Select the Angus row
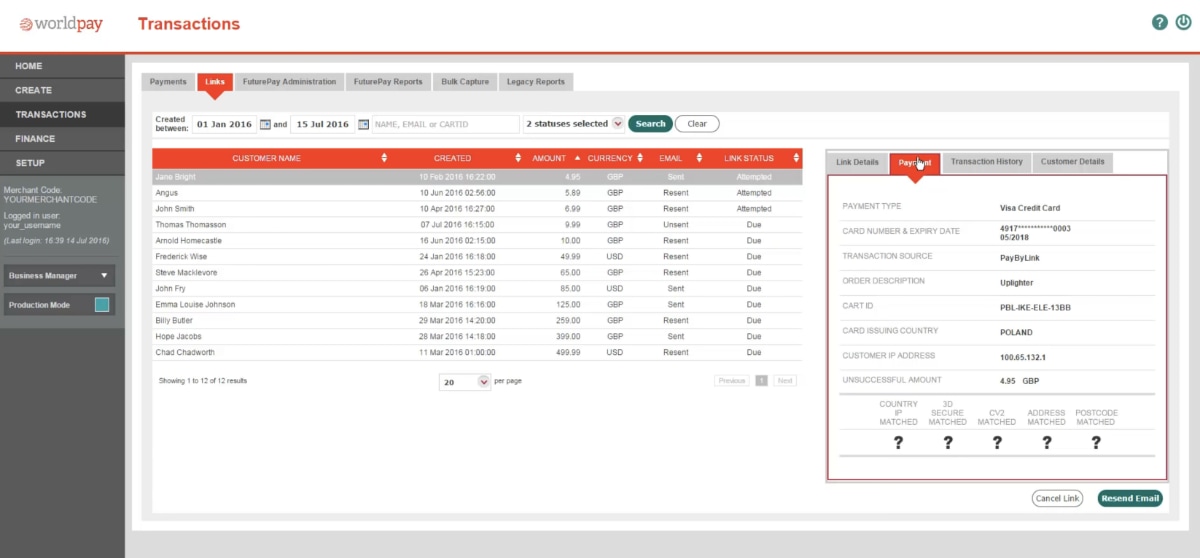Image resolution: width=1200 pixels, height=558 pixels. point(477,193)
